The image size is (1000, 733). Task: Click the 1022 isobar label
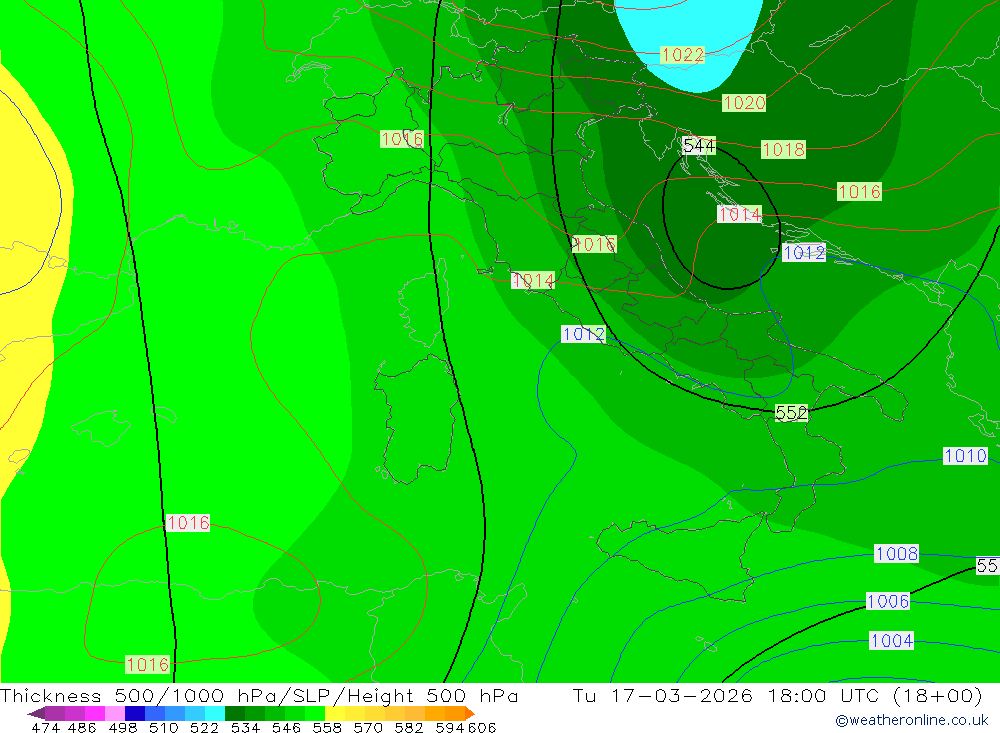682,55
